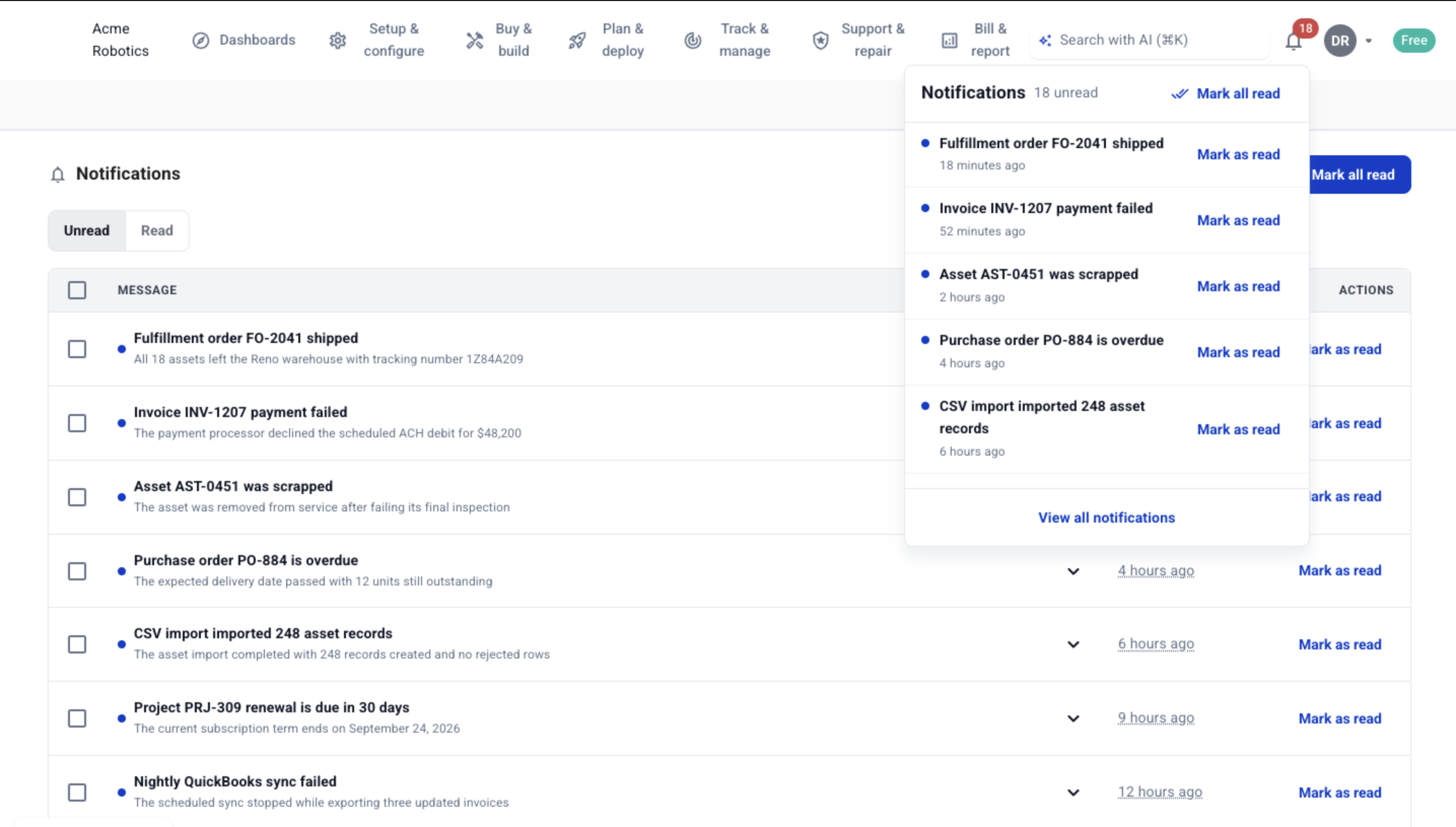Click the notification bell with badge 18

(1294, 41)
